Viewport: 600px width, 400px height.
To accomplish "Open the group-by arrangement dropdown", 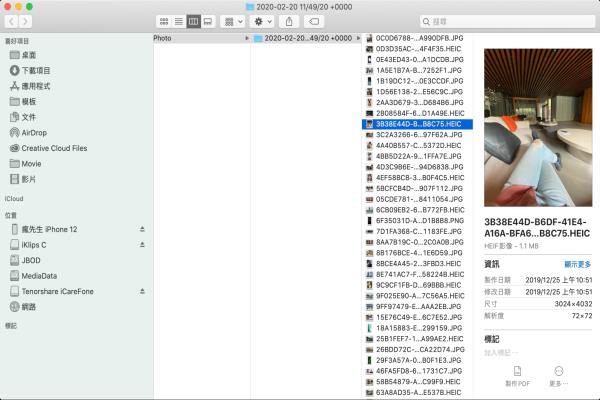I will [x=233, y=21].
